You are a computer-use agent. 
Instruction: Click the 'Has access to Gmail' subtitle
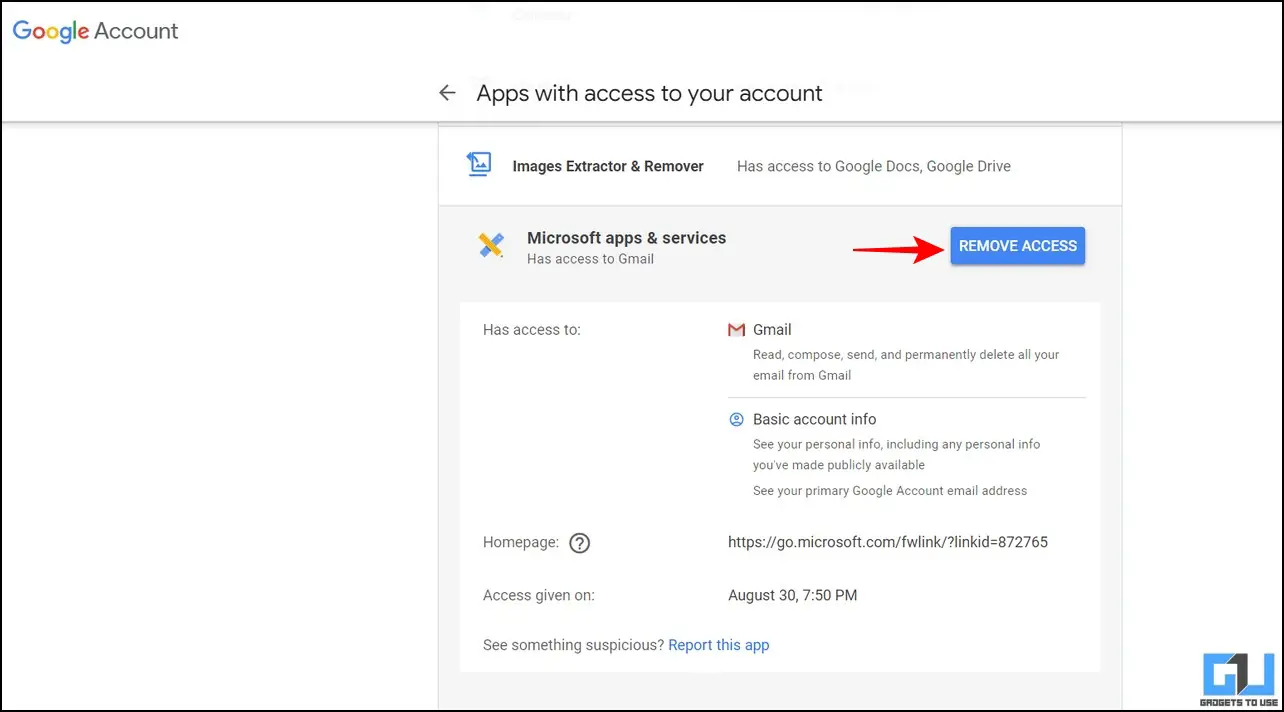coord(590,259)
